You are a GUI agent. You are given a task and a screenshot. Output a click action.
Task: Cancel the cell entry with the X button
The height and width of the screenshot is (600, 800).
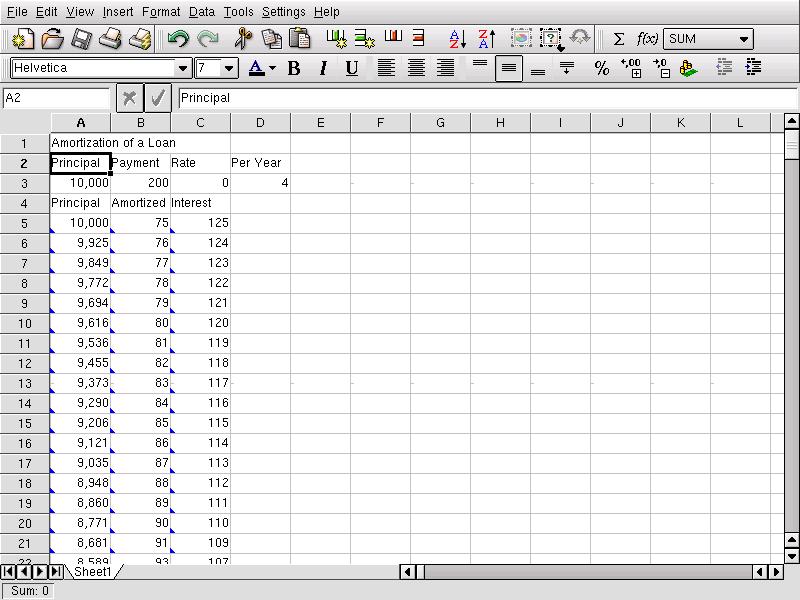(129, 98)
